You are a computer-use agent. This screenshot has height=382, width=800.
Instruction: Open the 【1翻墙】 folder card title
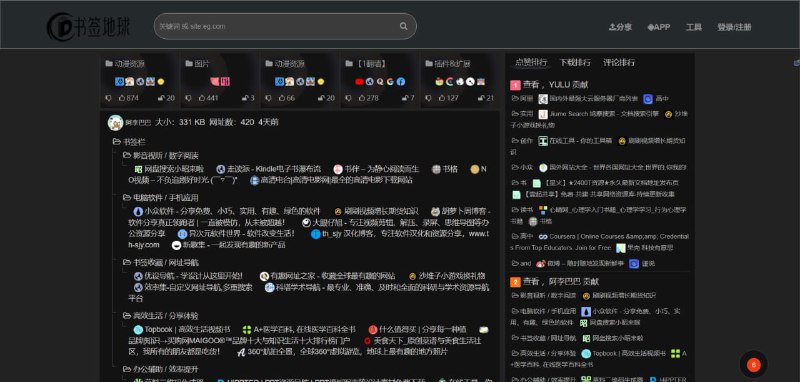pyautogui.click(x=366, y=64)
